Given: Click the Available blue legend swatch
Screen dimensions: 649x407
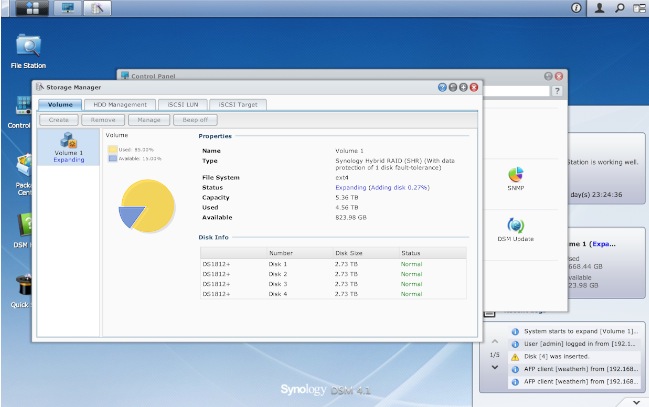Looking at the screenshot, I should (113, 159).
